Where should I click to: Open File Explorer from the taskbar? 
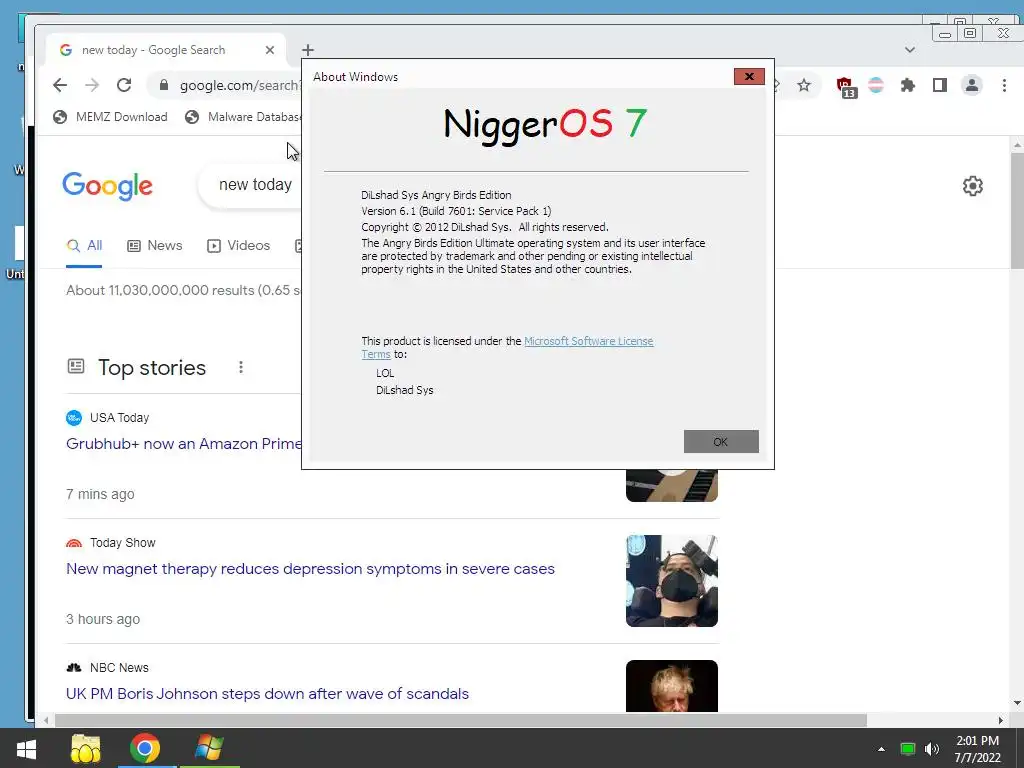pos(86,748)
